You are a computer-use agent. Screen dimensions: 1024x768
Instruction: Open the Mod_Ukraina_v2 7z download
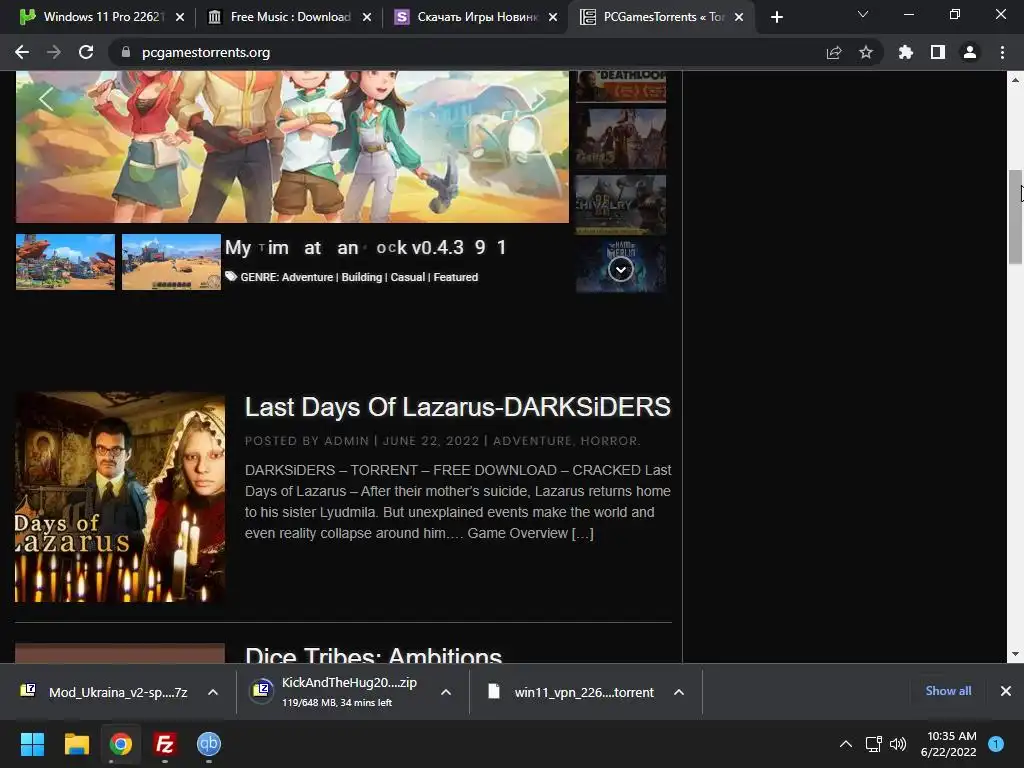pos(104,692)
